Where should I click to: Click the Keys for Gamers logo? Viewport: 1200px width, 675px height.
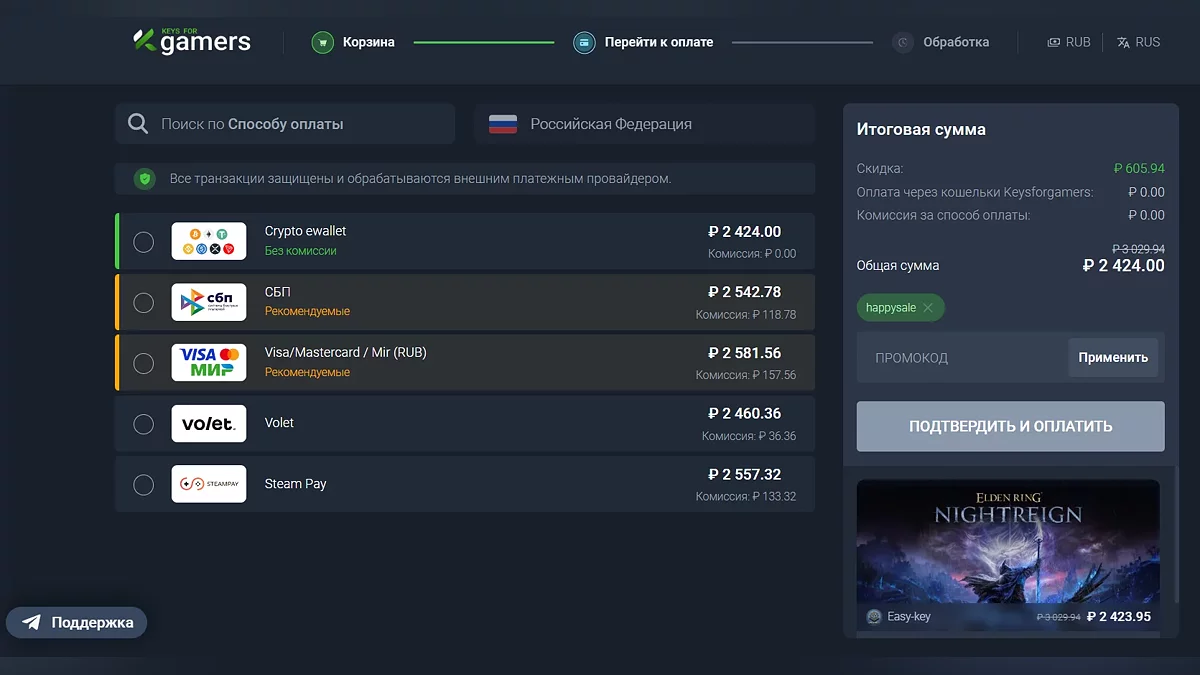[192, 42]
